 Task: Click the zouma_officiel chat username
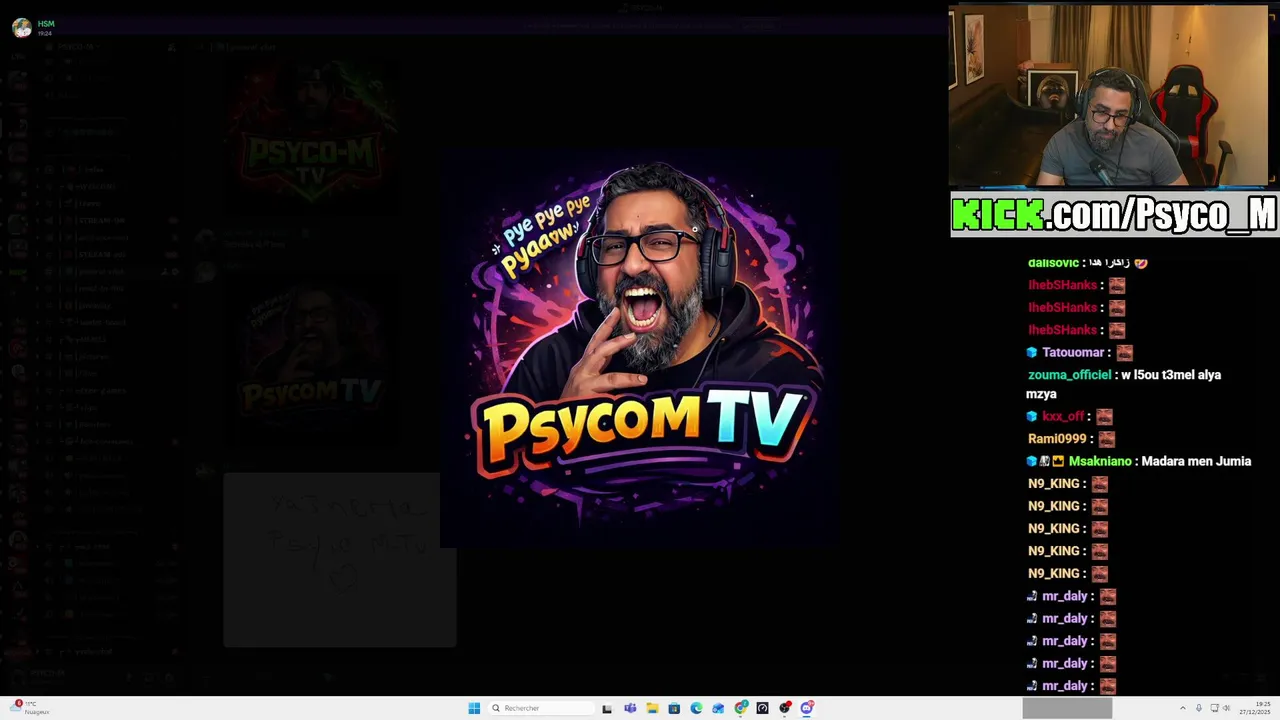tap(1069, 375)
